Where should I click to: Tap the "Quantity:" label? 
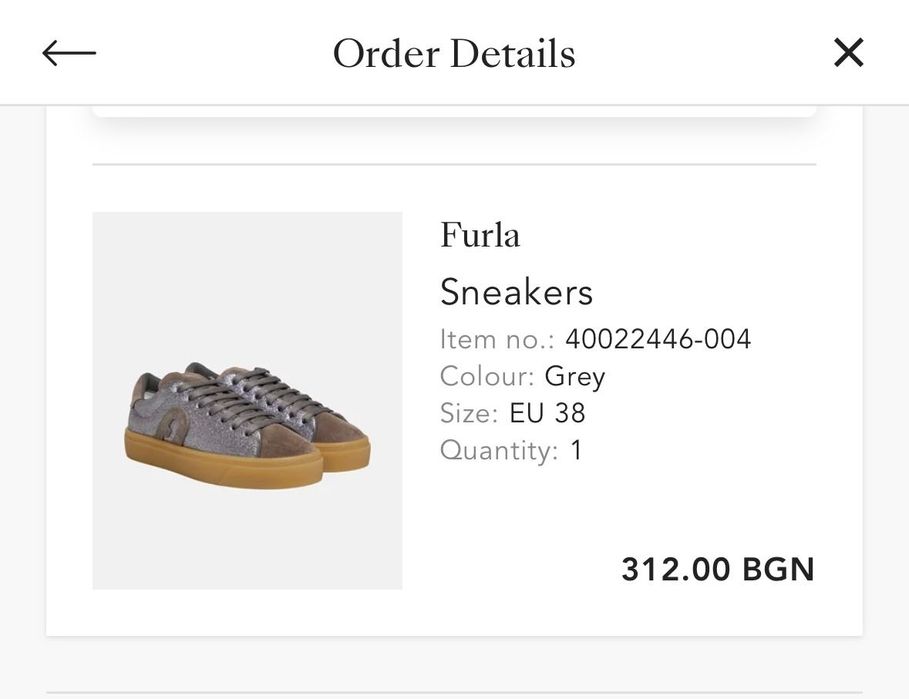click(499, 451)
